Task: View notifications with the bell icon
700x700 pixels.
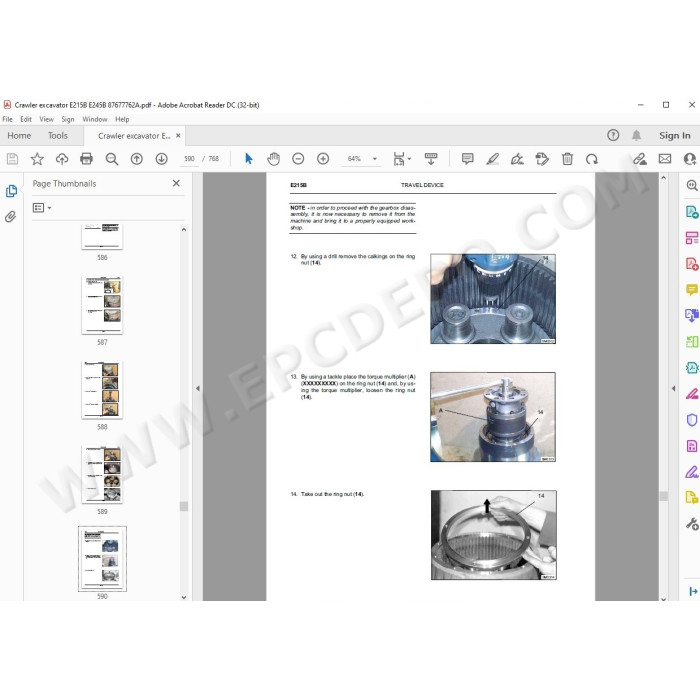Action: (x=637, y=135)
